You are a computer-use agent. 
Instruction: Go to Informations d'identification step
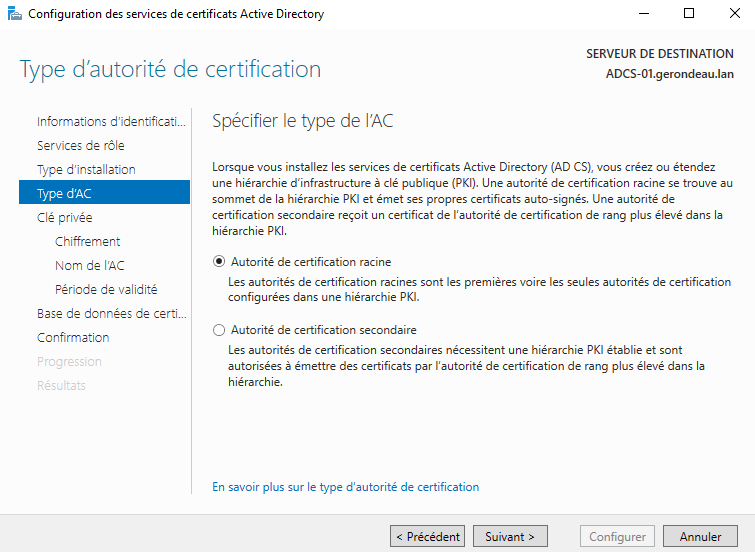(x=111, y=121)
